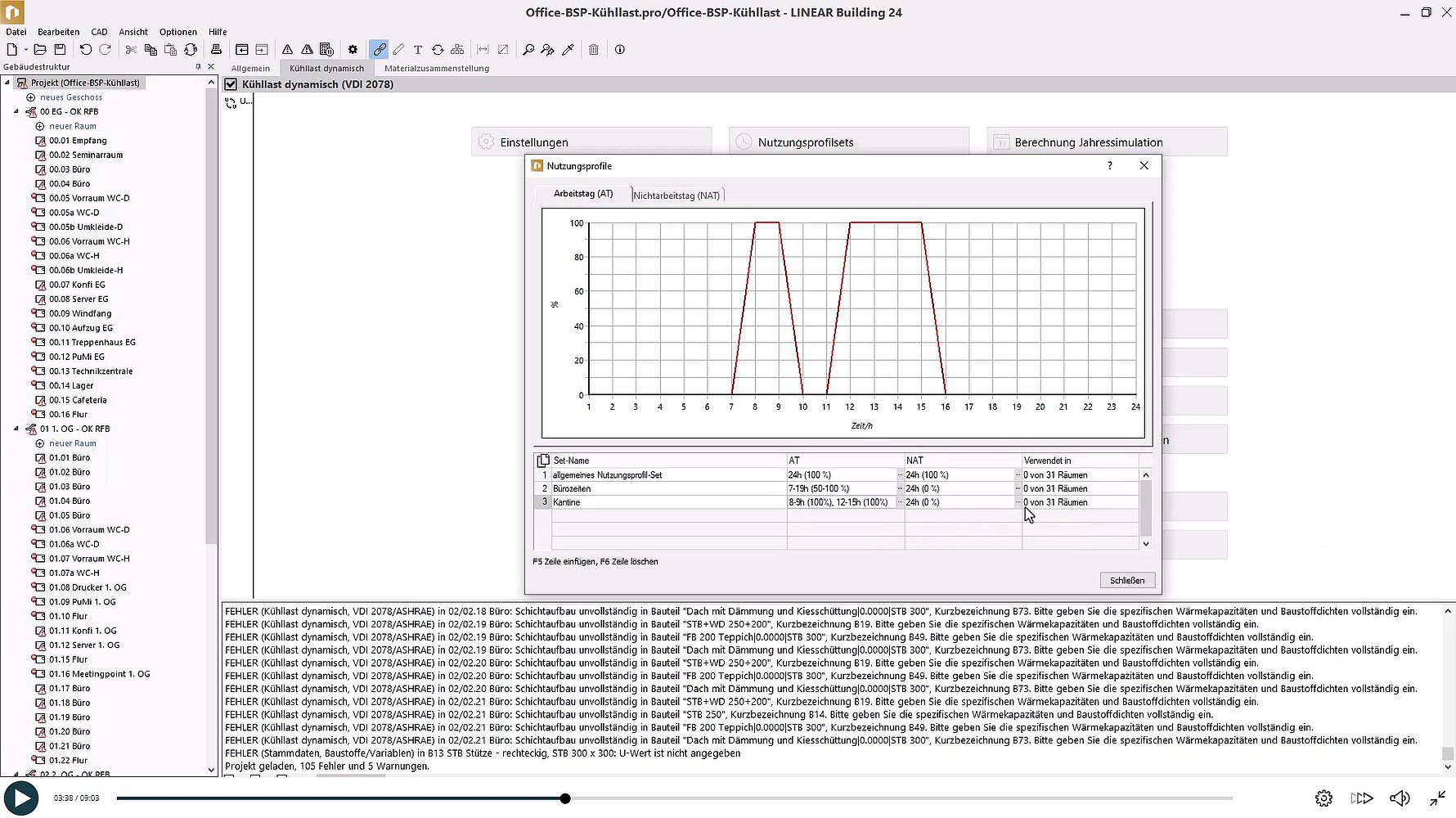Image resolution: width=1456 pixels, height=818 pixels.
Task: Open the new-file dropdown arrow in the toolbar
Action: tap(25, 50)
